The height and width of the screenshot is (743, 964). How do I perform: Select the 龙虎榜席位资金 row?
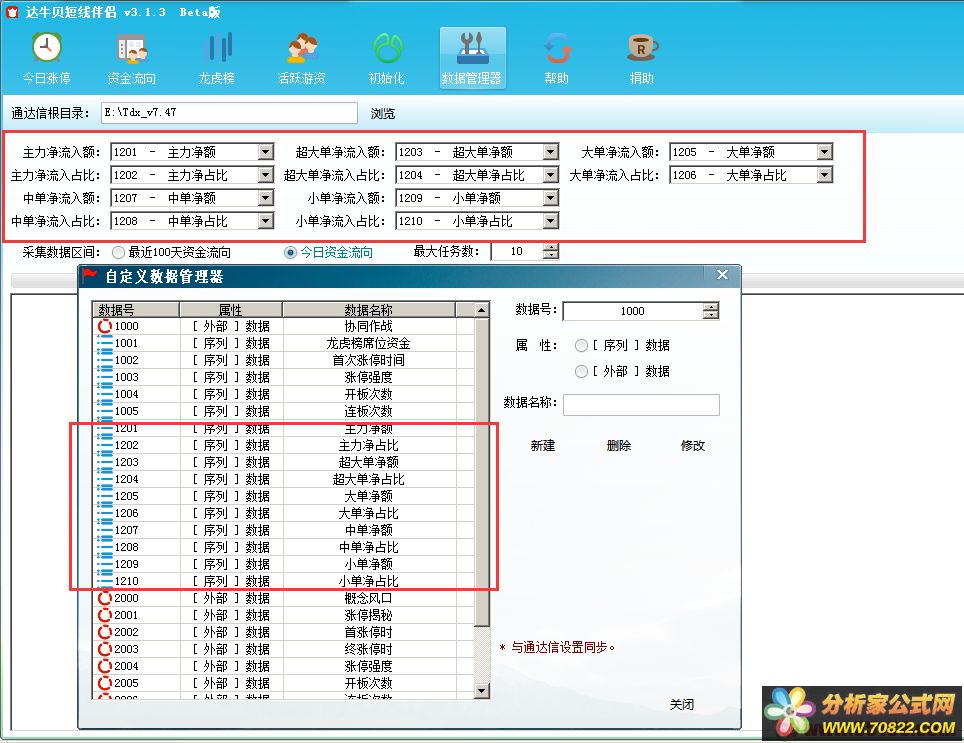[283, 343]
